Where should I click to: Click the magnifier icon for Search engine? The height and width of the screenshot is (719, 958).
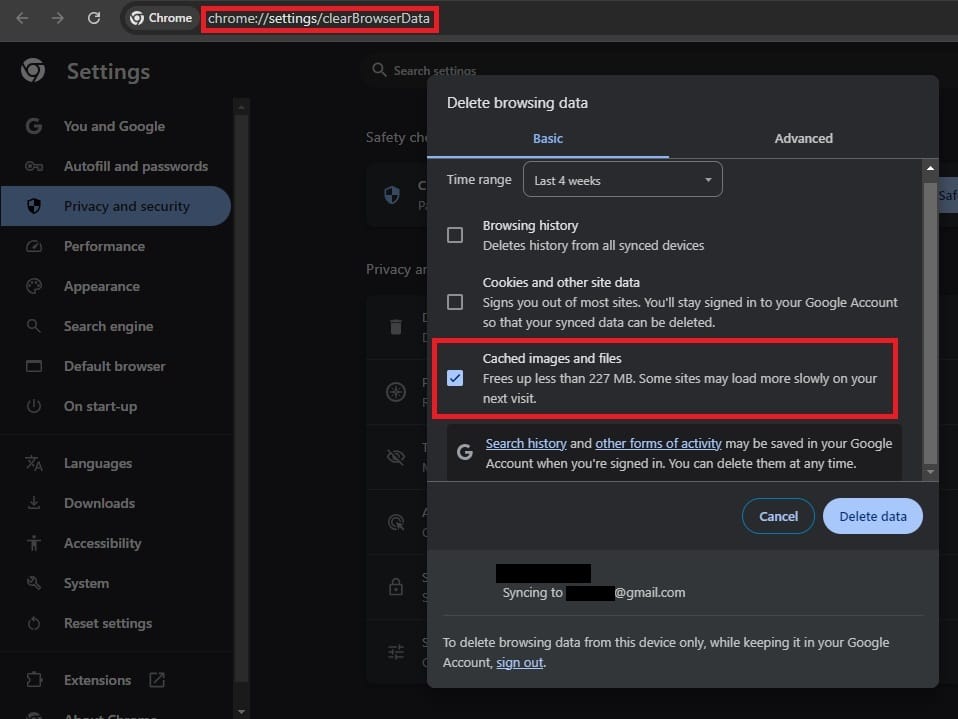coord(34,326)
